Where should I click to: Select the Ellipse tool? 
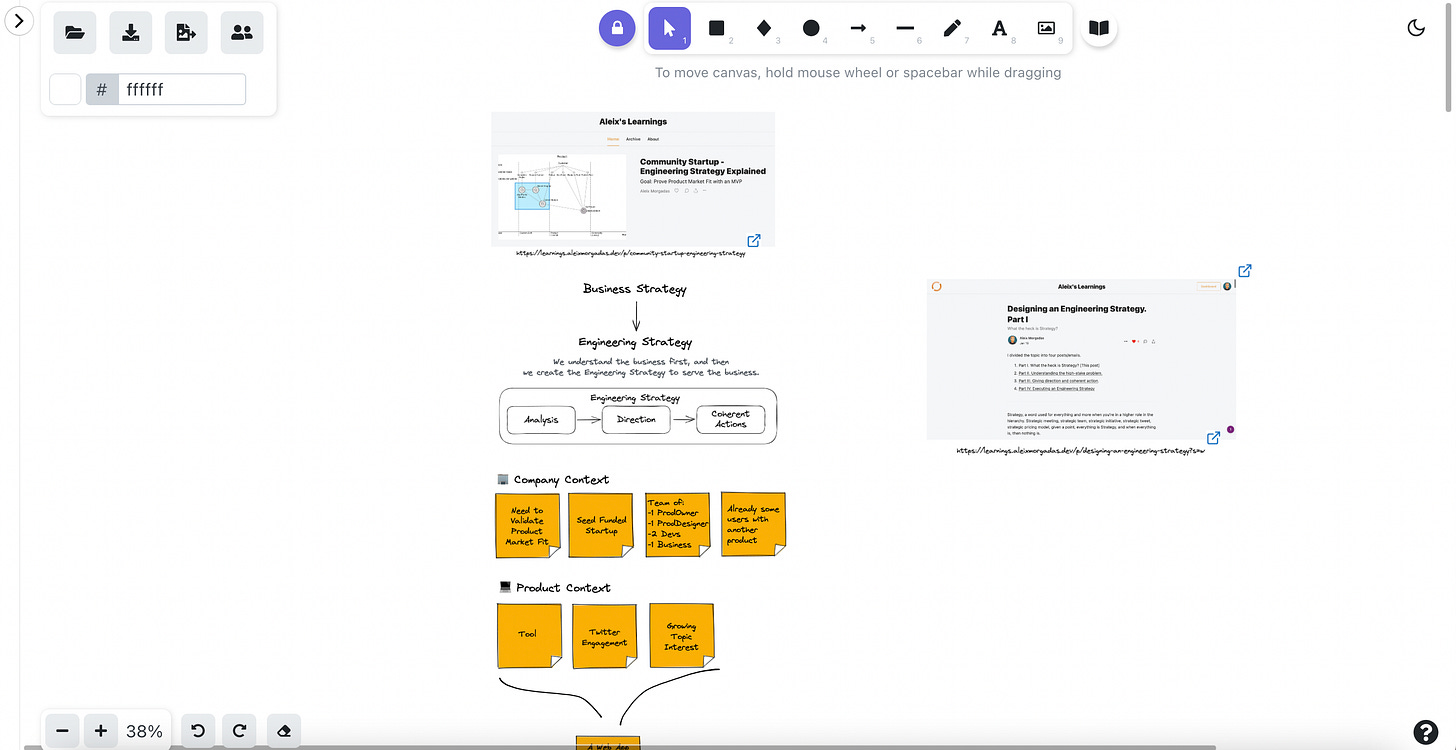(811, 28)
